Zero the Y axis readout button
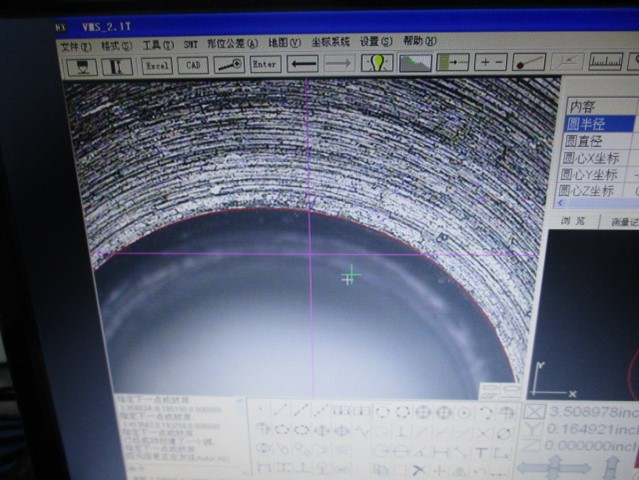The height and width of the screenshot is (480, 639). [x=533, y=429]
